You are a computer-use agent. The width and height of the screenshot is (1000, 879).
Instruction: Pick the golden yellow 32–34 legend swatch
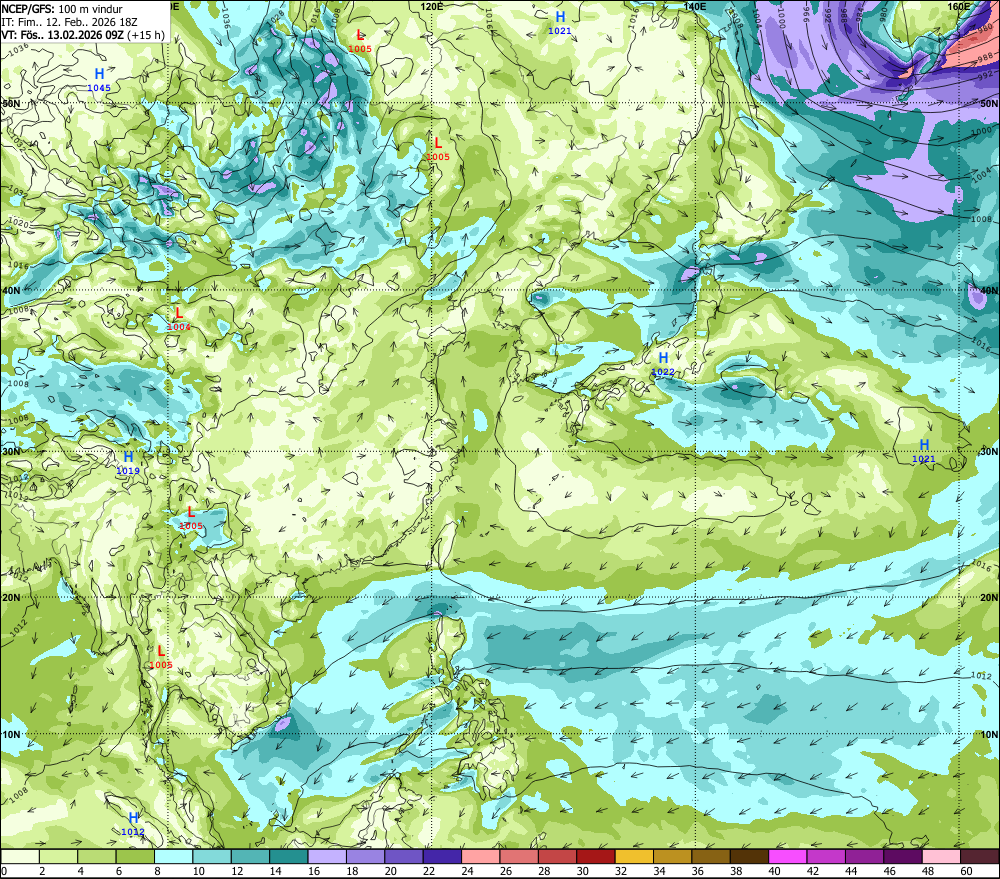[634, 856]
